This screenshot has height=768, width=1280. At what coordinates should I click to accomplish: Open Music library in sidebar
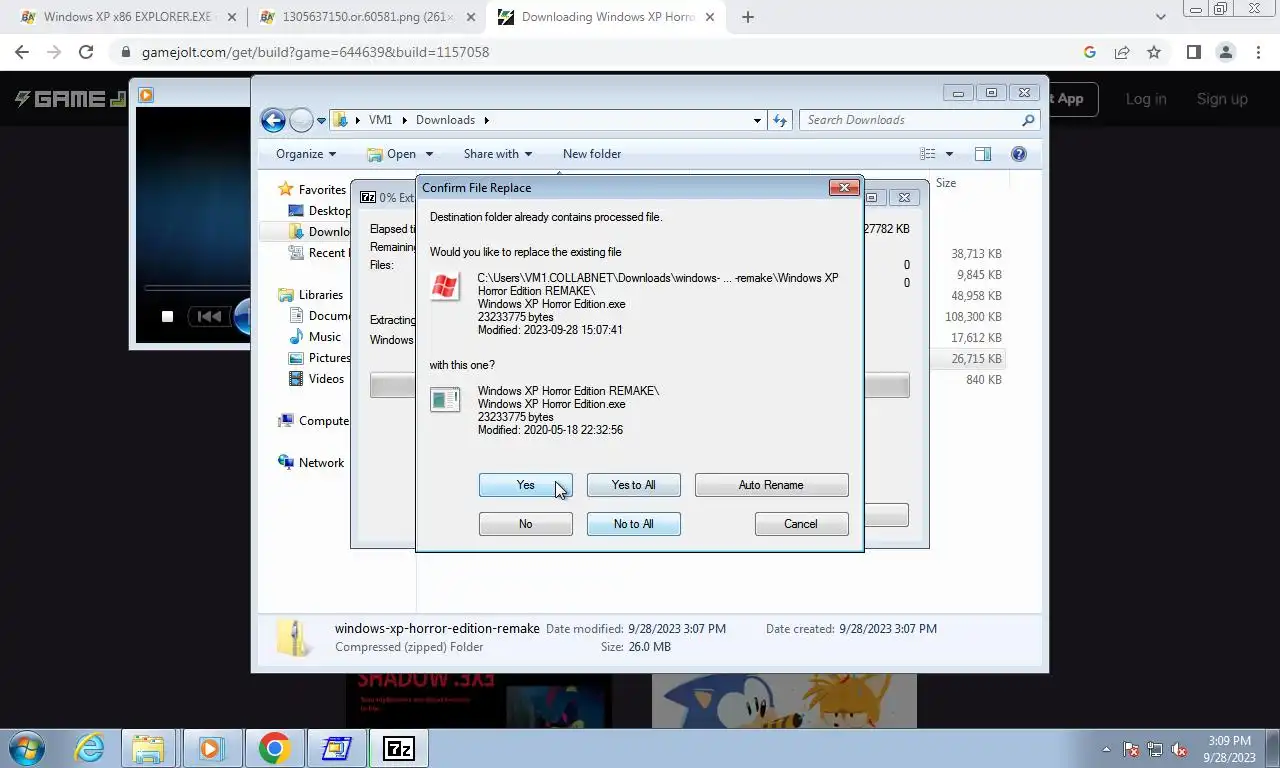pos(324,337)
